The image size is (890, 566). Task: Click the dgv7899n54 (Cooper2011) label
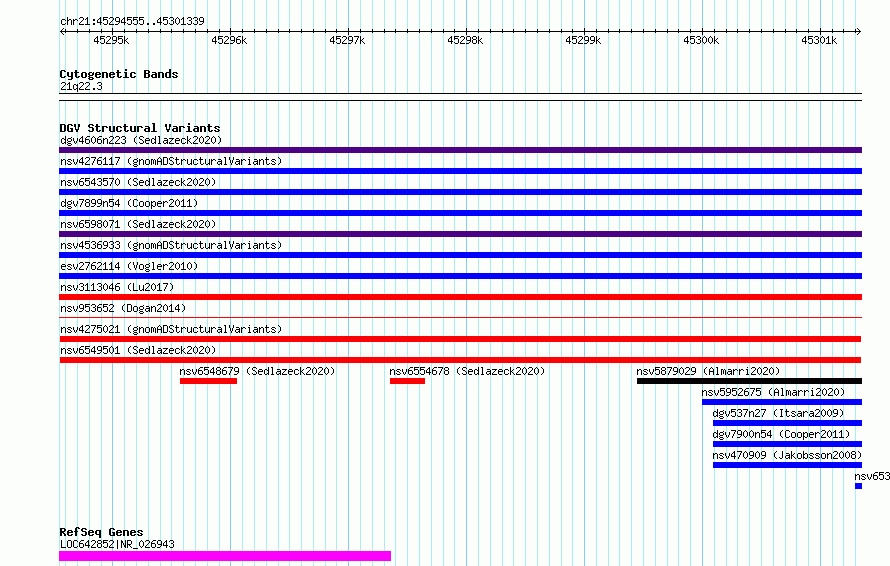129,203
